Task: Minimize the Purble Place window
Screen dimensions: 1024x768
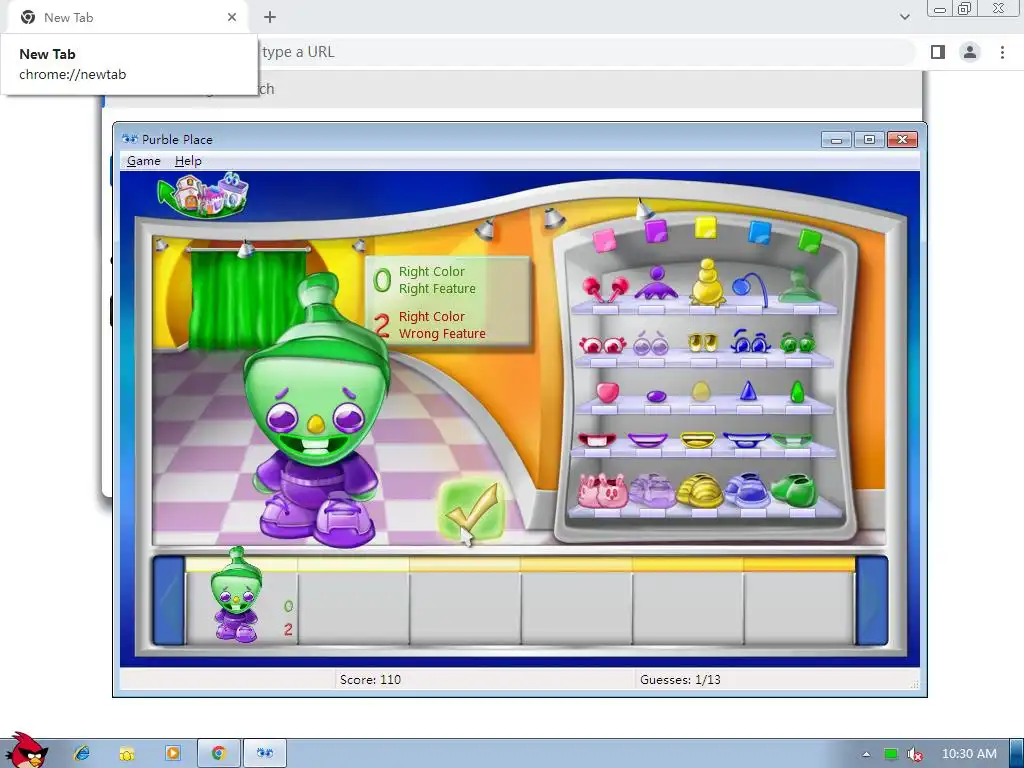Action: pos(836,139)
